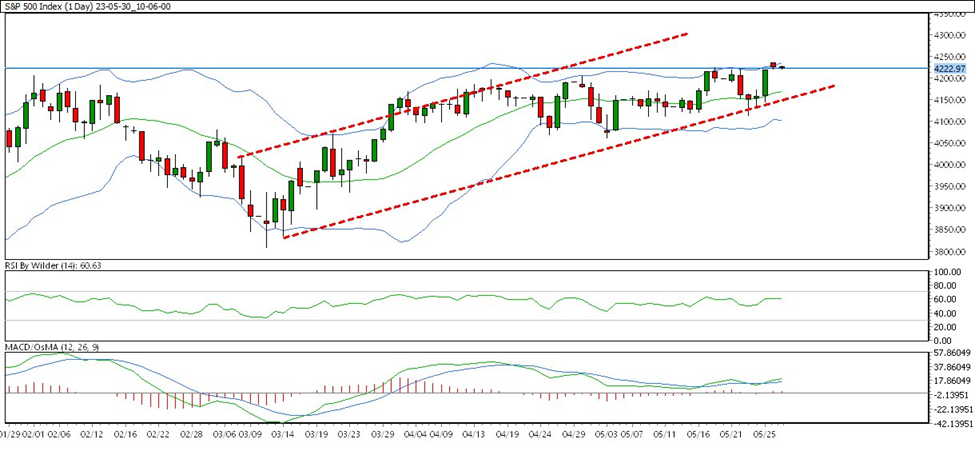The image size is (975, 455).
Task: Select the MACD/OsMA (12, 26, 9) label
Action: click(51, 345)
